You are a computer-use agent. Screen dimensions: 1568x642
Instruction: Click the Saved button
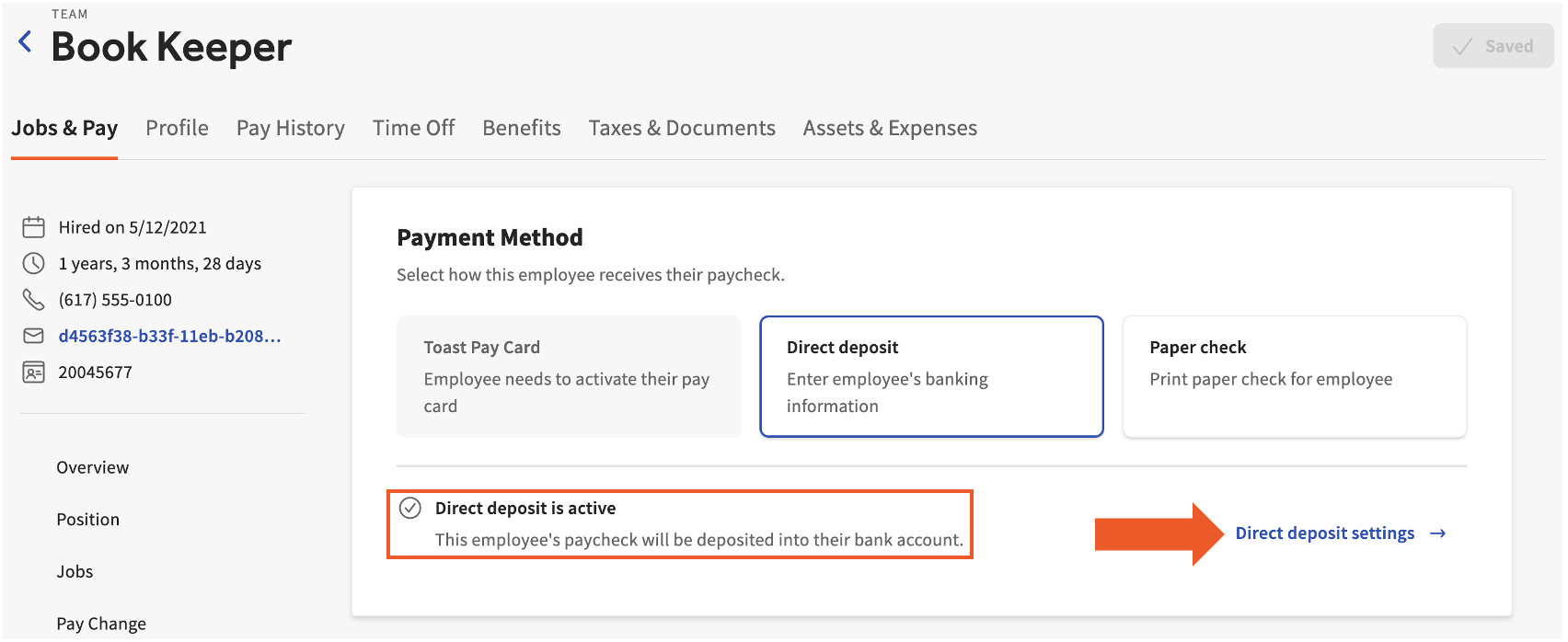click(1493, 45)
